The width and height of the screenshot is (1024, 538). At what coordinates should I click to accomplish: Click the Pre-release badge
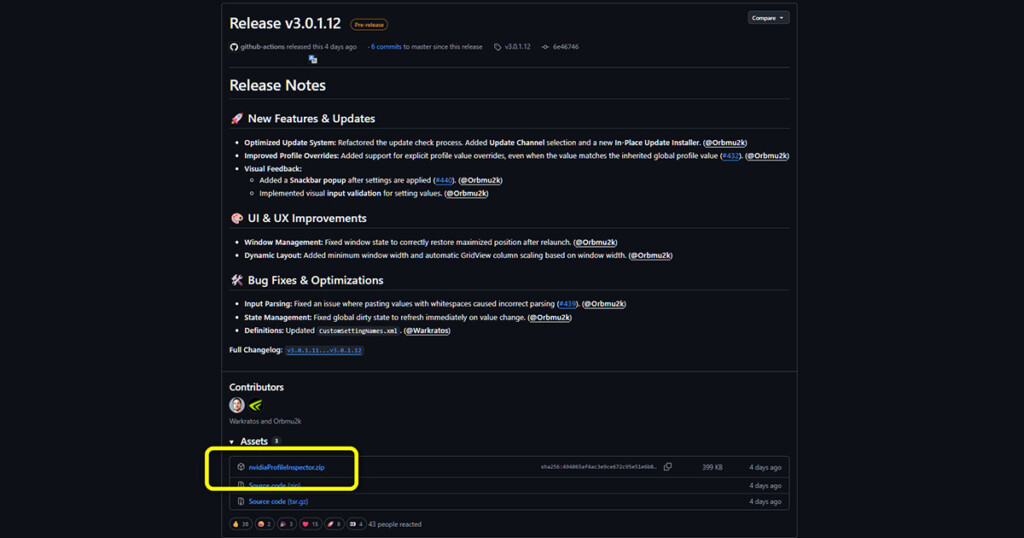[x=369, y=25]
